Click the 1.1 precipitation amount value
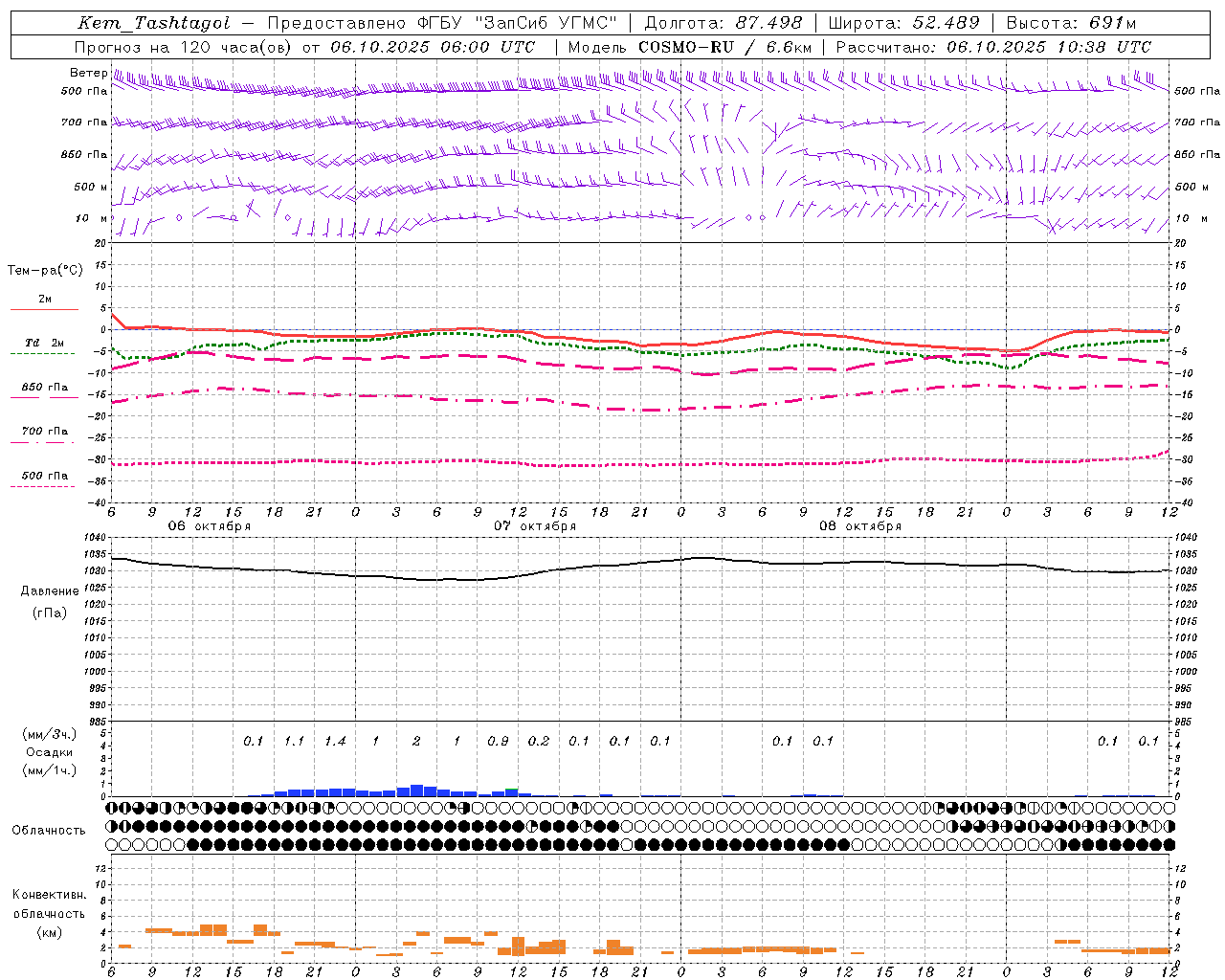This screenshot has height=980, width=1225. (x=294, y=741)
